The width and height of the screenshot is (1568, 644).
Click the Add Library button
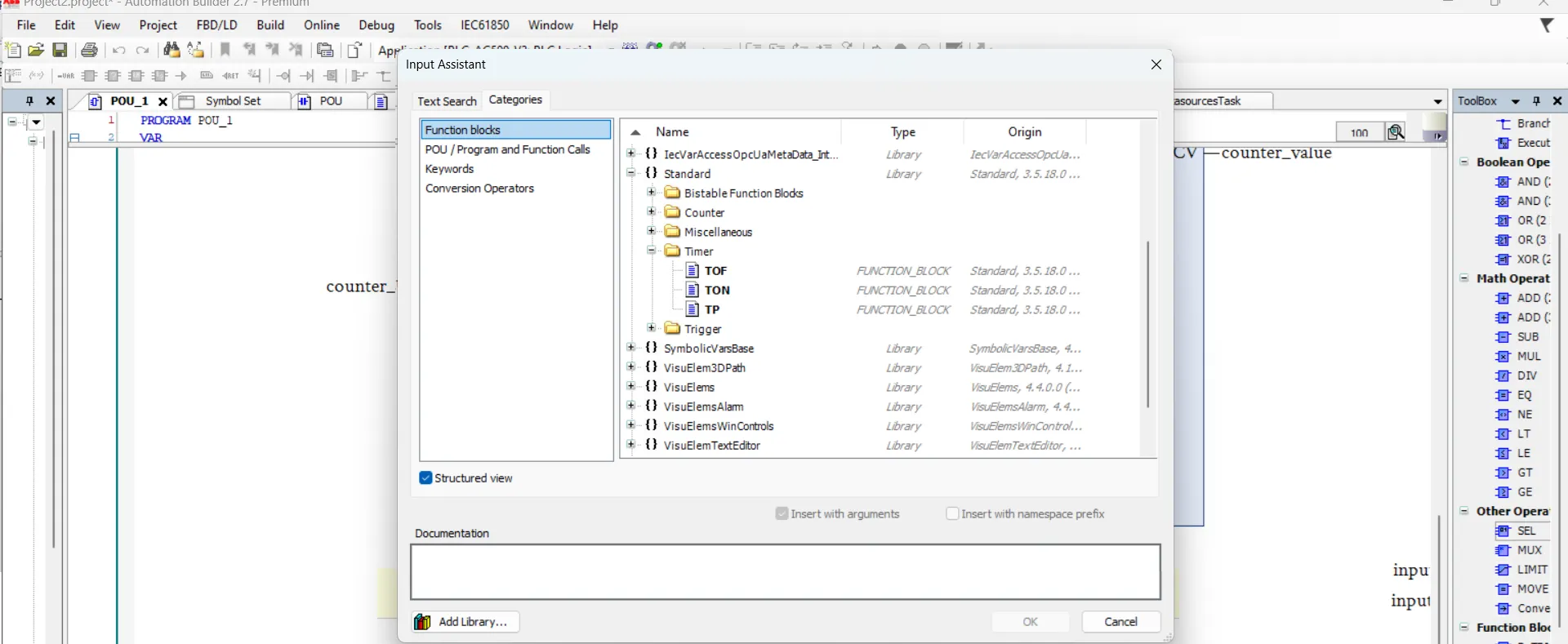(x=465, y=622)
